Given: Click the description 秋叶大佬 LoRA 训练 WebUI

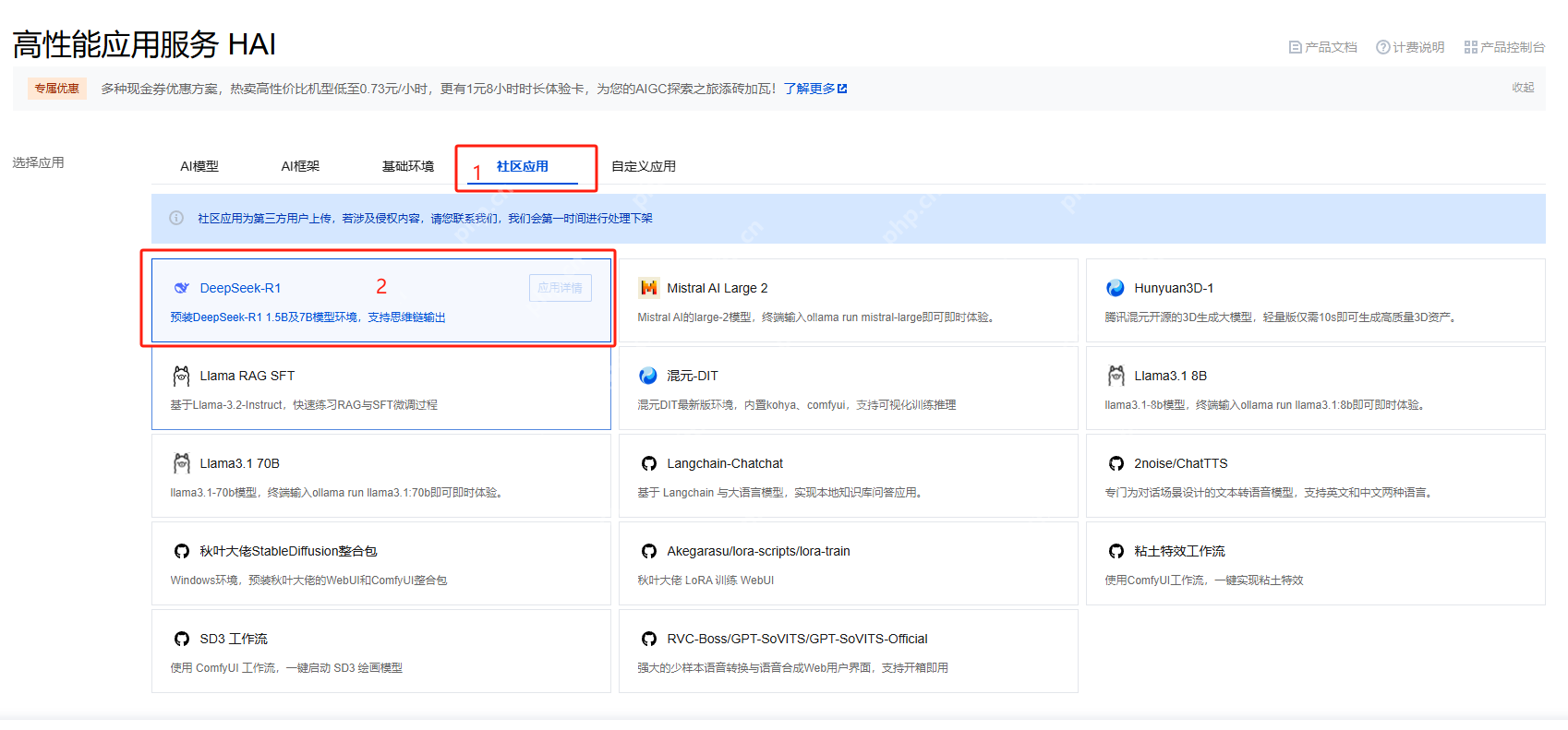Looking at the screenshot, I should (706, 580).
